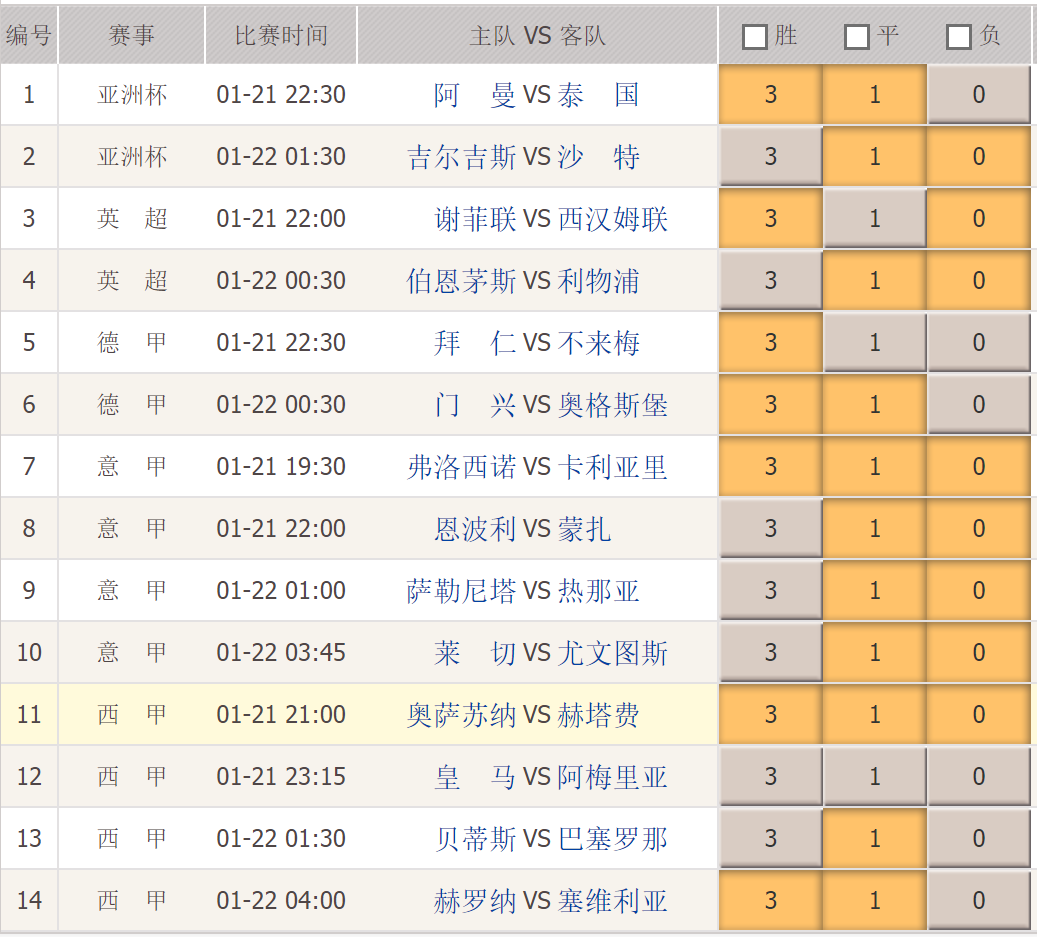Pick draw (1) for match 9 萨勒尼塔 VS 热那亚
This screenshot has width=1037, height=937.
875,590
